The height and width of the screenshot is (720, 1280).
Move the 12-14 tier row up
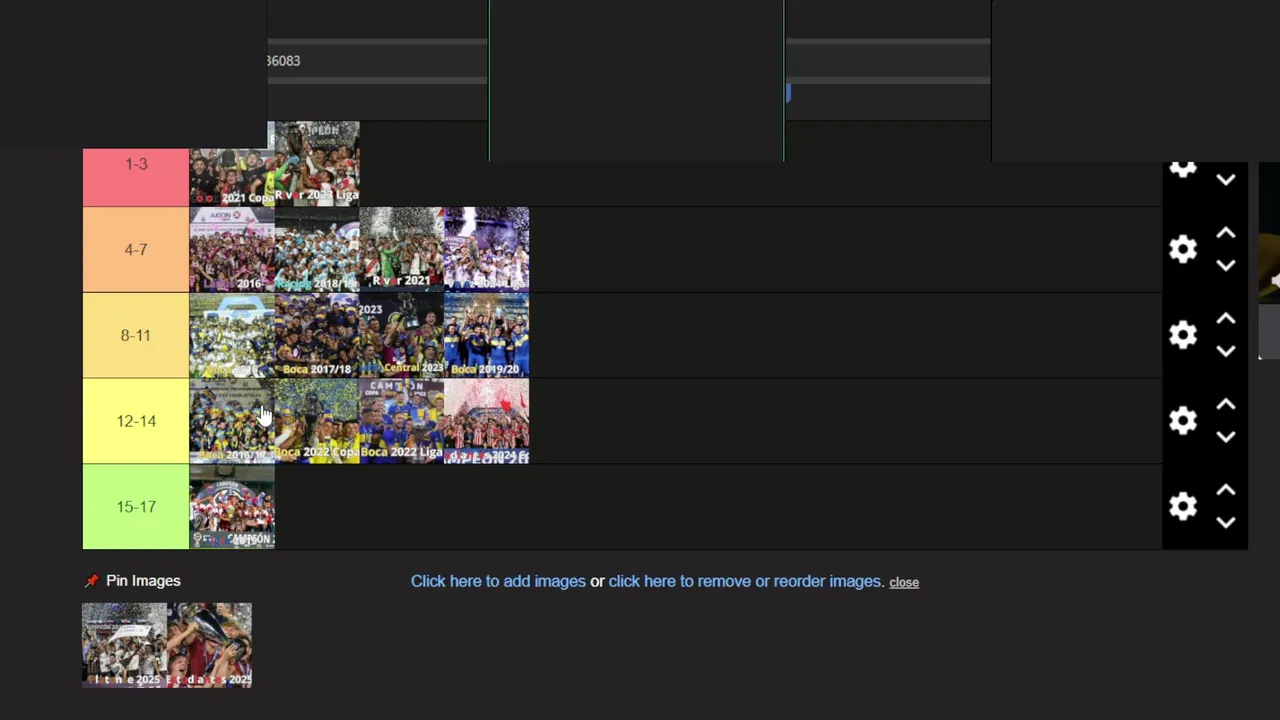[x=1226, y=405]
